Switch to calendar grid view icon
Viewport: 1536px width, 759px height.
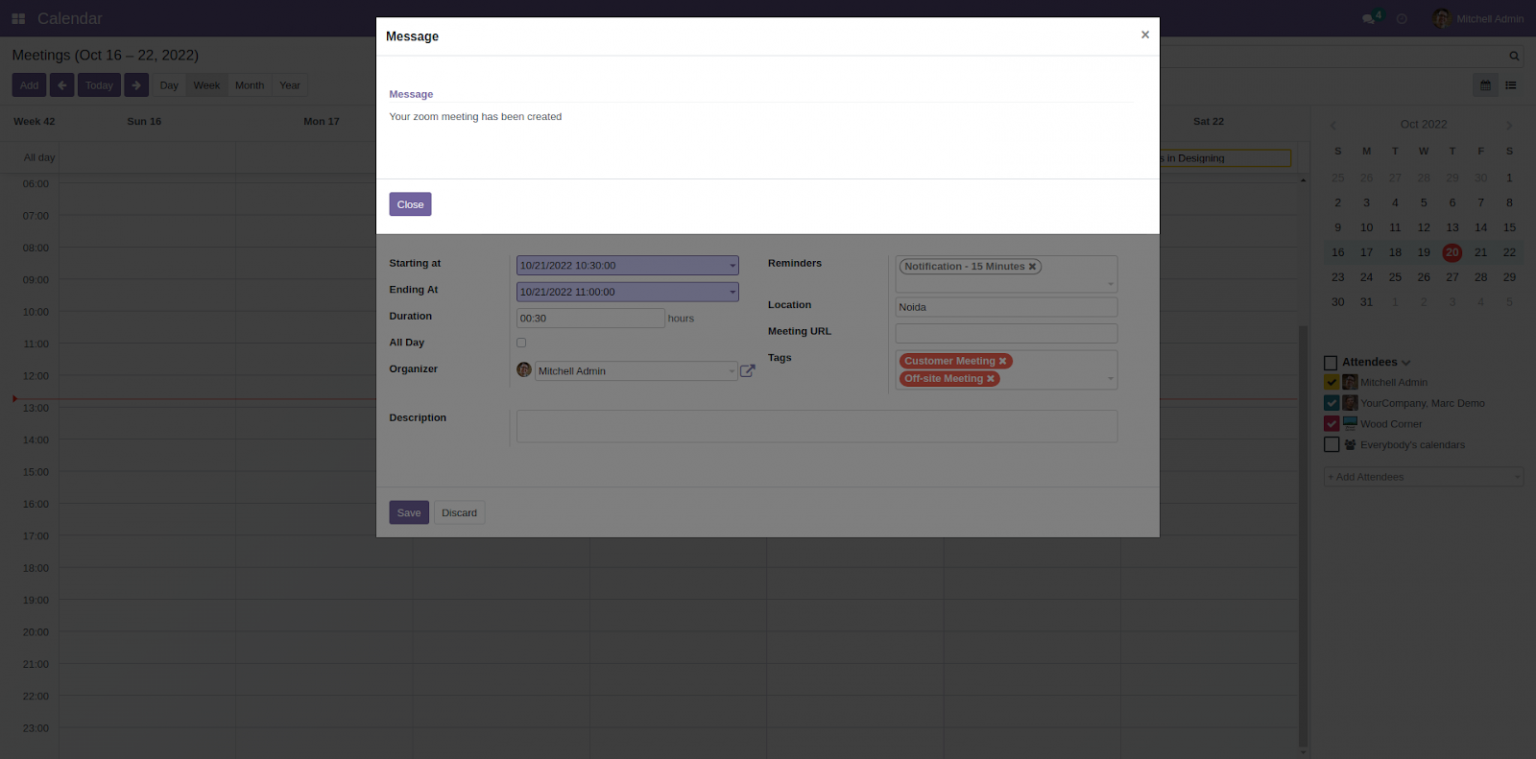coord(1484,85)
